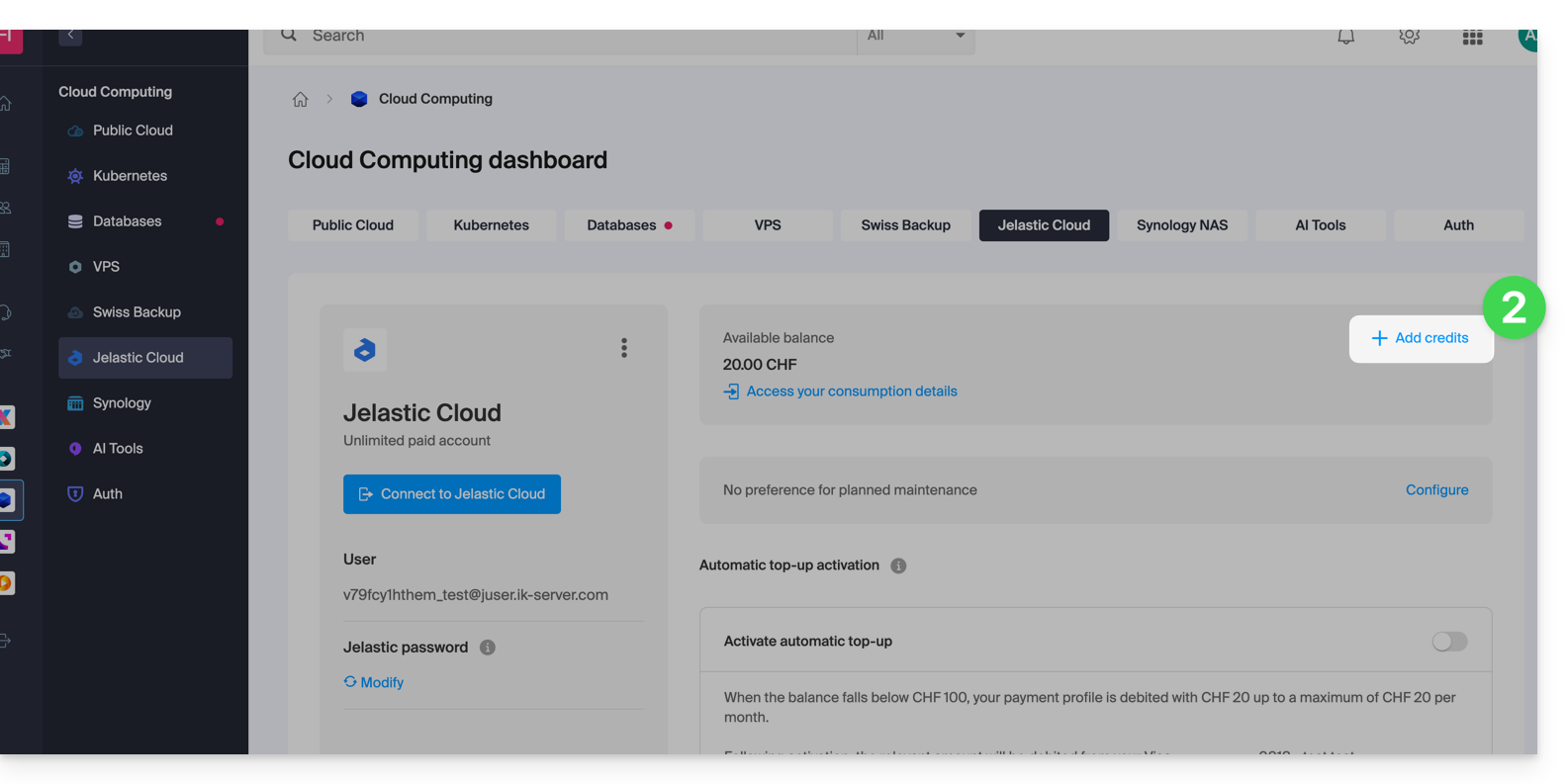Click the home breadcrumb icon
Screen dimensions: 1567x784
301,99
